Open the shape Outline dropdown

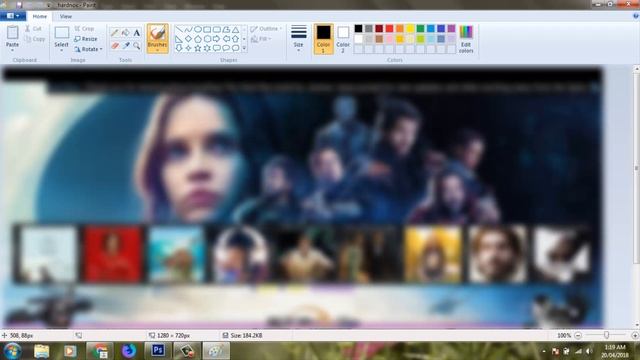[x=266, y=29]
